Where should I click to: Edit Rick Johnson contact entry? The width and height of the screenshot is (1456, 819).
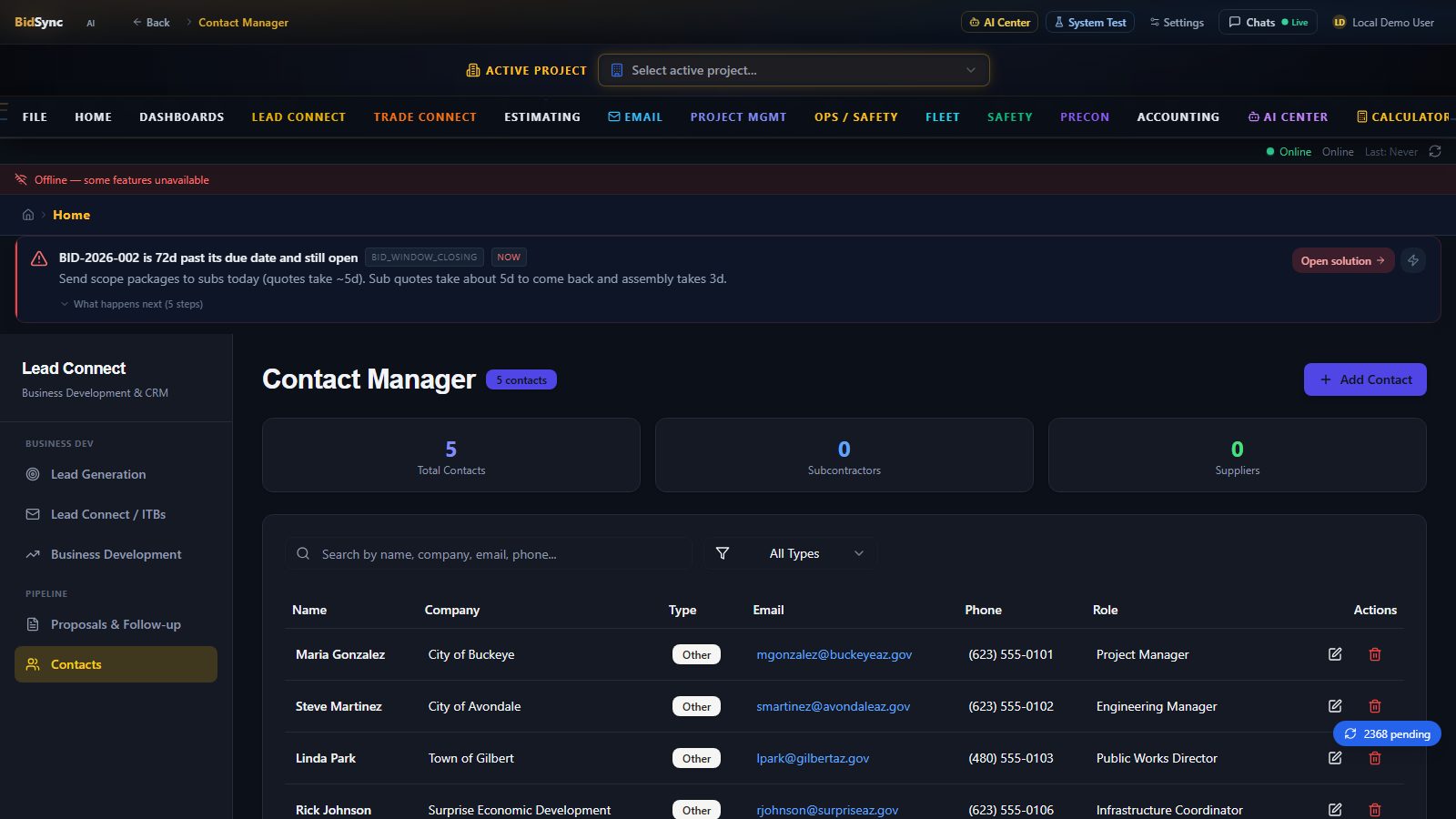pyautogui.click(x=1335, y=810)
